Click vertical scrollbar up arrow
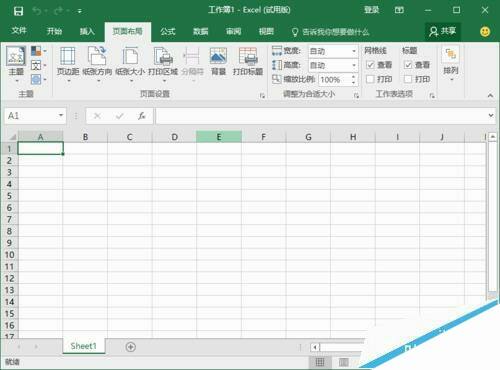The height and width of the screenshot is (370, 500). pos(492,137)
